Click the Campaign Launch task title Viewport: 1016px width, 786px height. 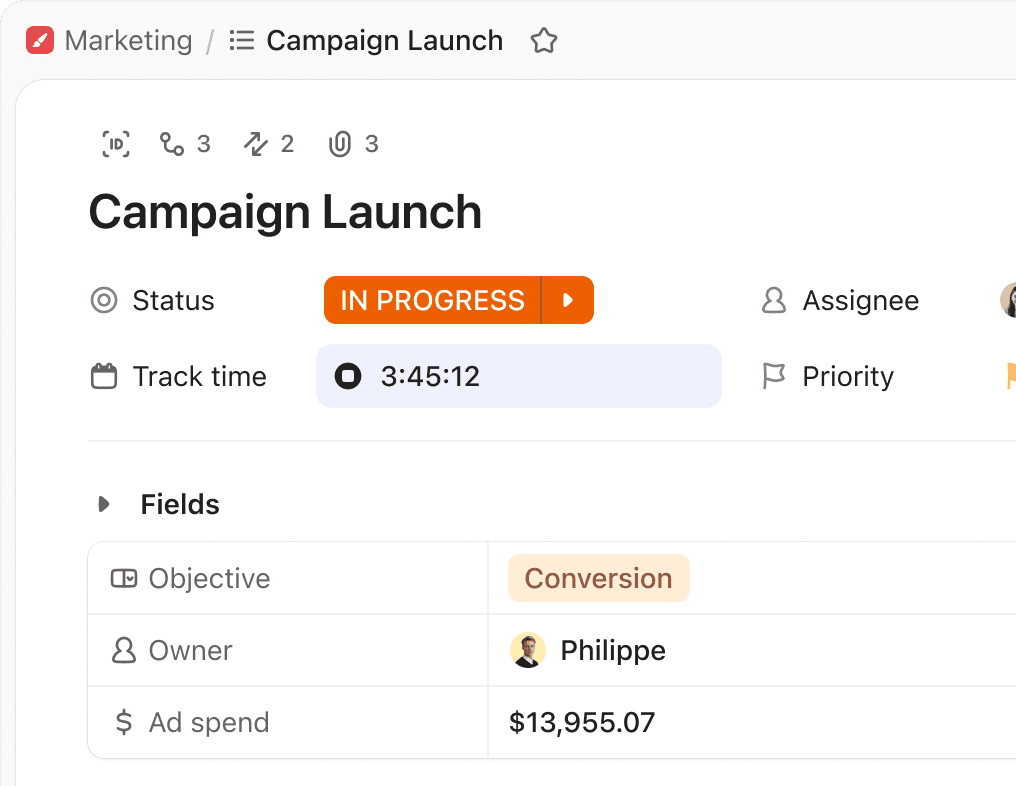[285, 213]
